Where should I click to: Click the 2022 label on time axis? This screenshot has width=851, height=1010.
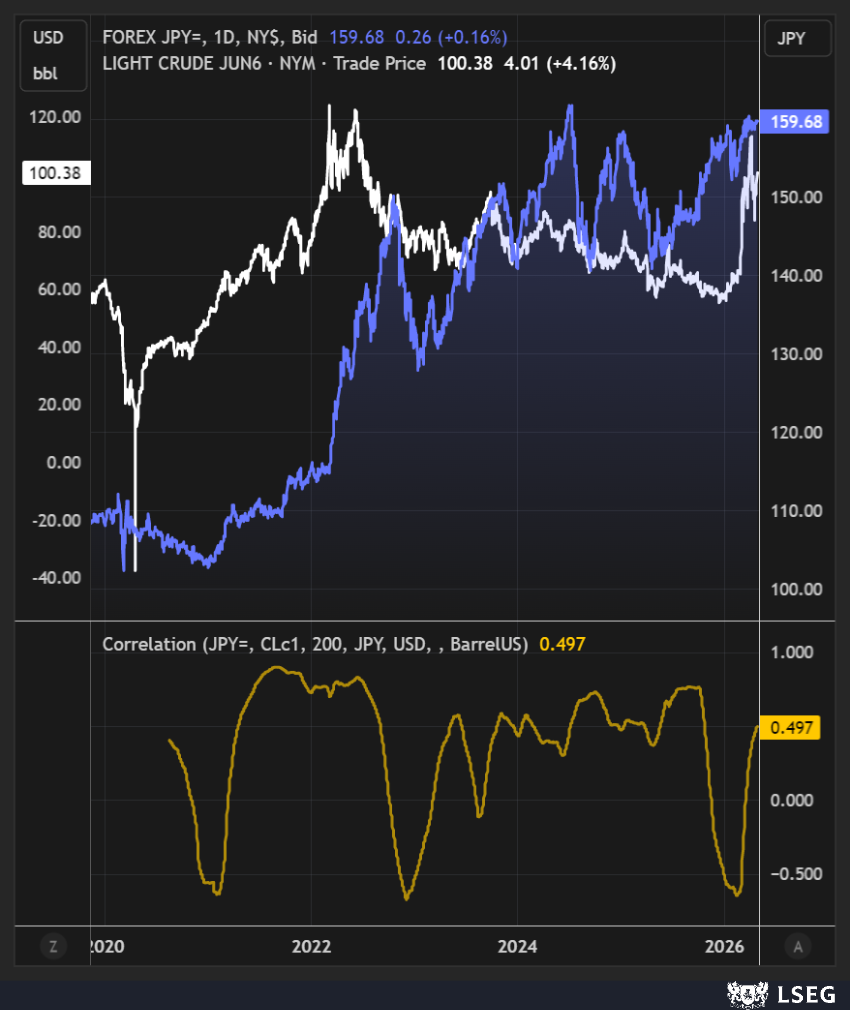pyautogui.click(x=311, y=946)
